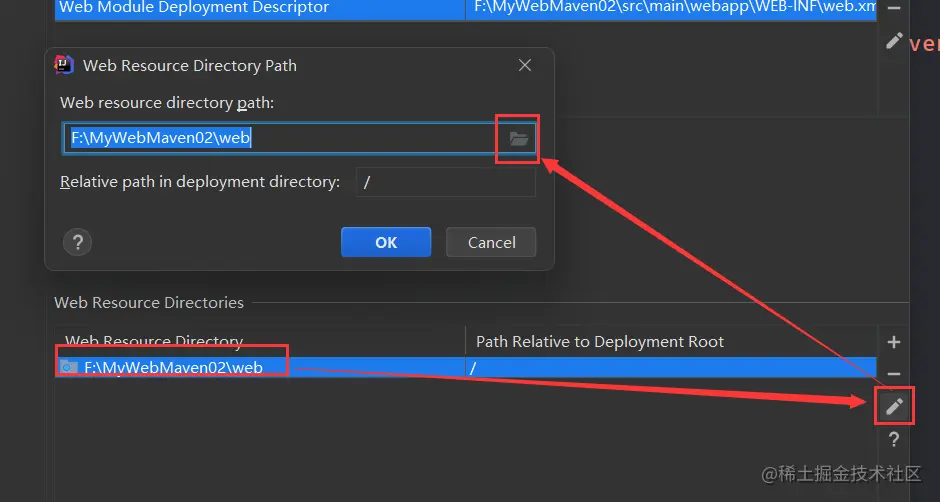Image resolution: width=940 pixels, height=502 pixels.
Task: Click the OK button in dialog
Action: (x=386, y=242)
